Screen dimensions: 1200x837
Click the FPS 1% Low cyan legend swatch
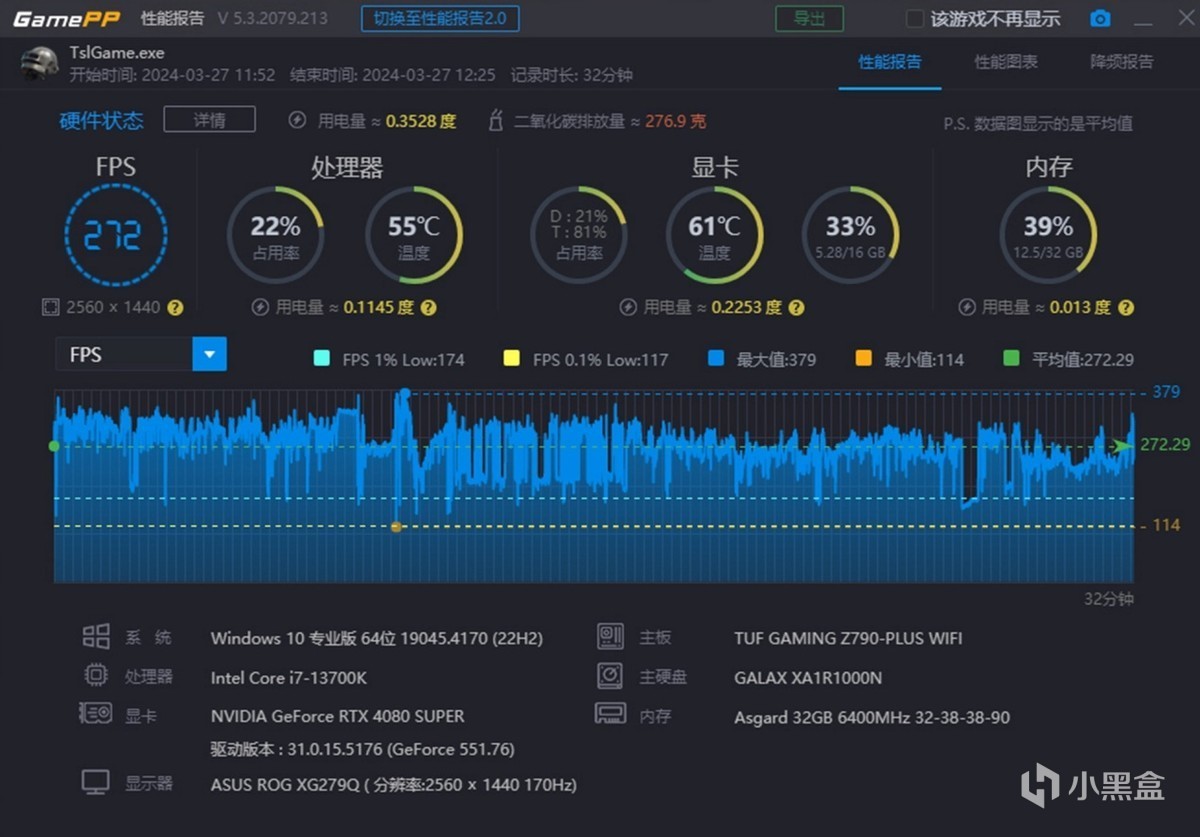point(321,359)
